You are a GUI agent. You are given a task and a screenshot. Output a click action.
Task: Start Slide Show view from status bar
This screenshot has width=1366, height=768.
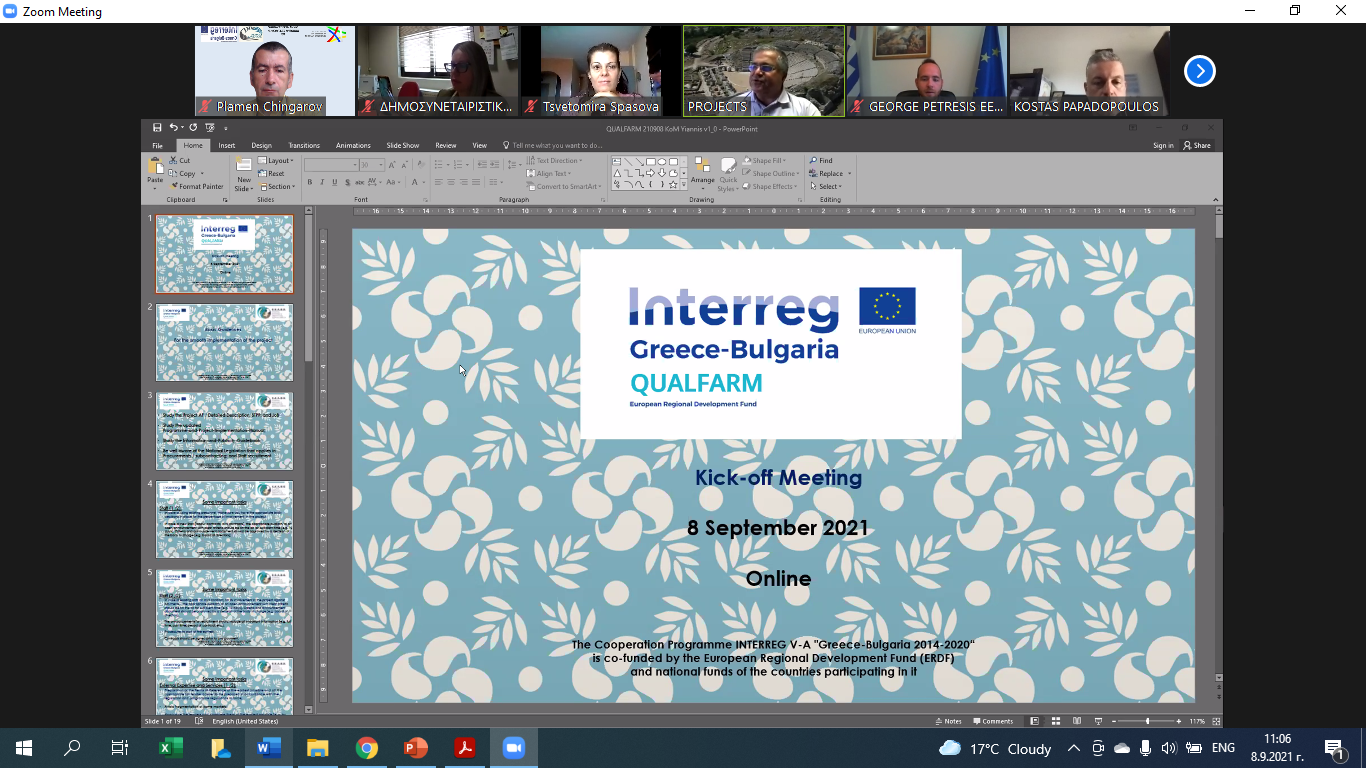click(1097, 721)
